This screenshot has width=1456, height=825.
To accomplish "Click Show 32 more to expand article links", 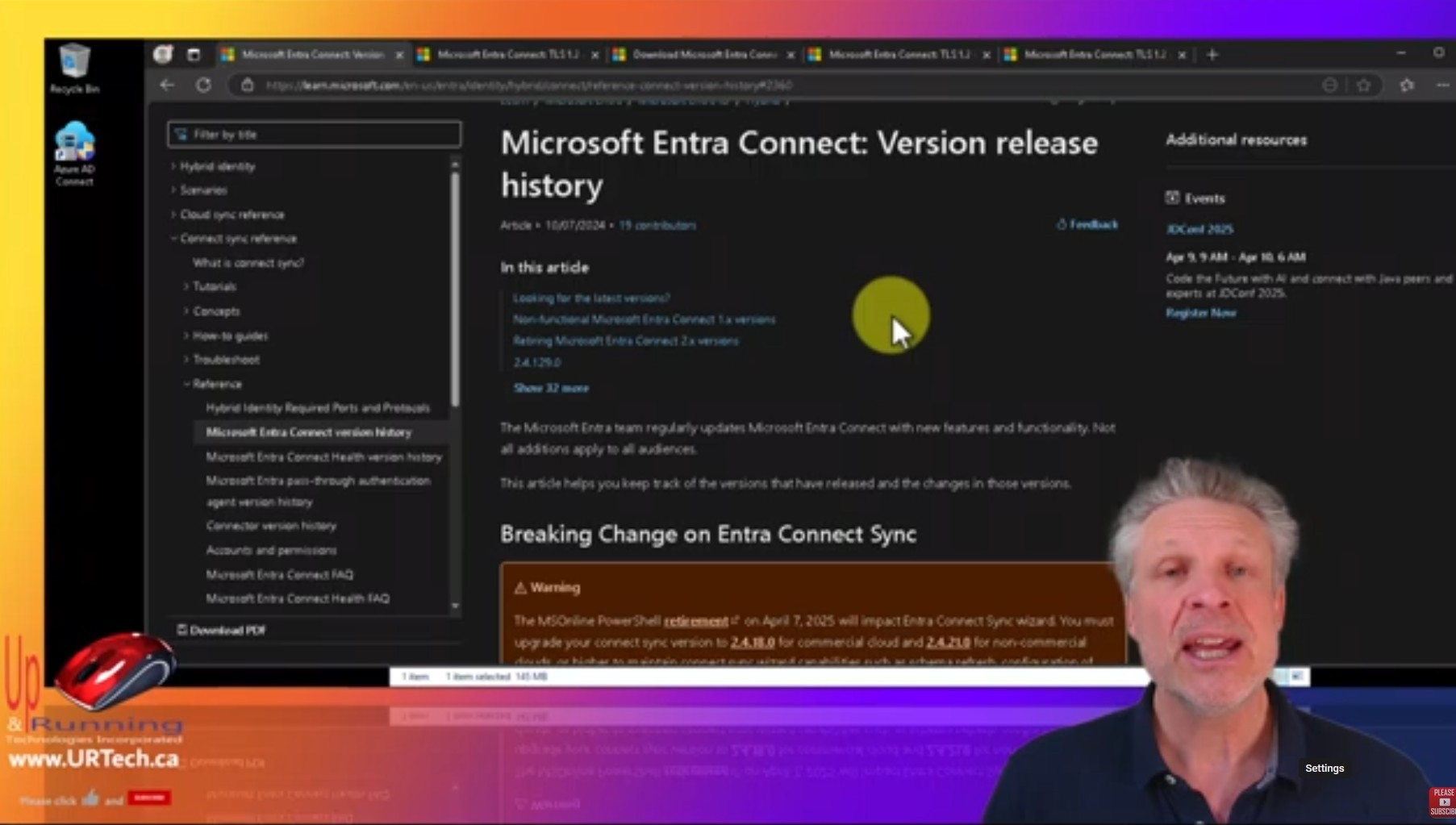I will coord(552,388).
